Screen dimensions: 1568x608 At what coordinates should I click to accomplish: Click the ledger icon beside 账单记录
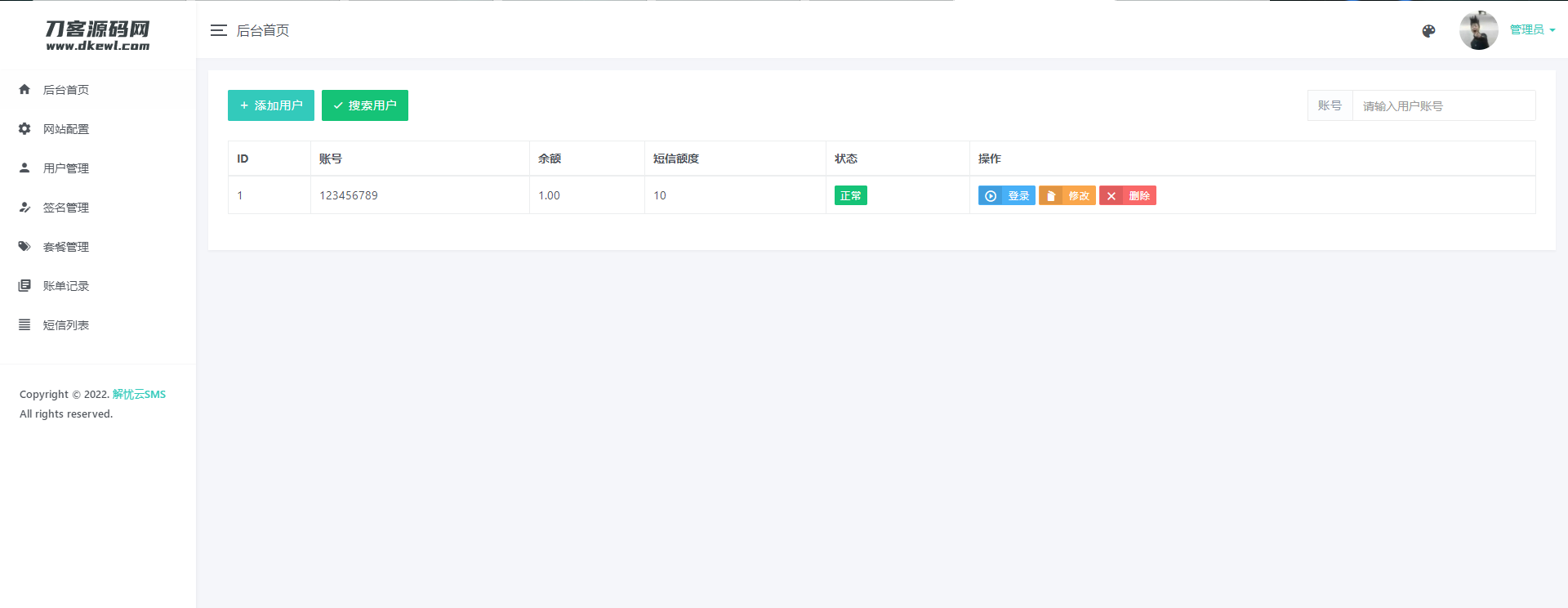[24, 285]
